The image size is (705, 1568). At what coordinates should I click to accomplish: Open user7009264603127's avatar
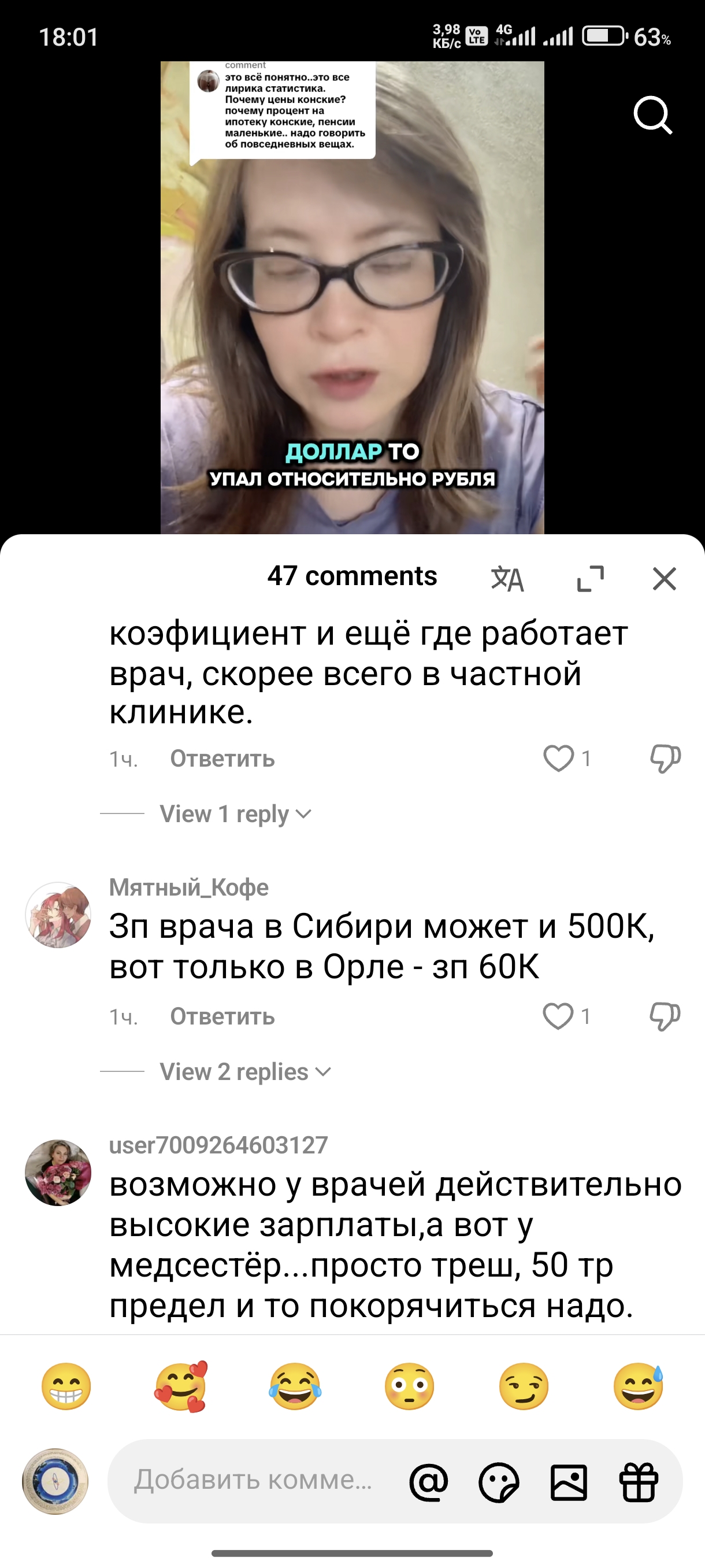point(58,1173)
